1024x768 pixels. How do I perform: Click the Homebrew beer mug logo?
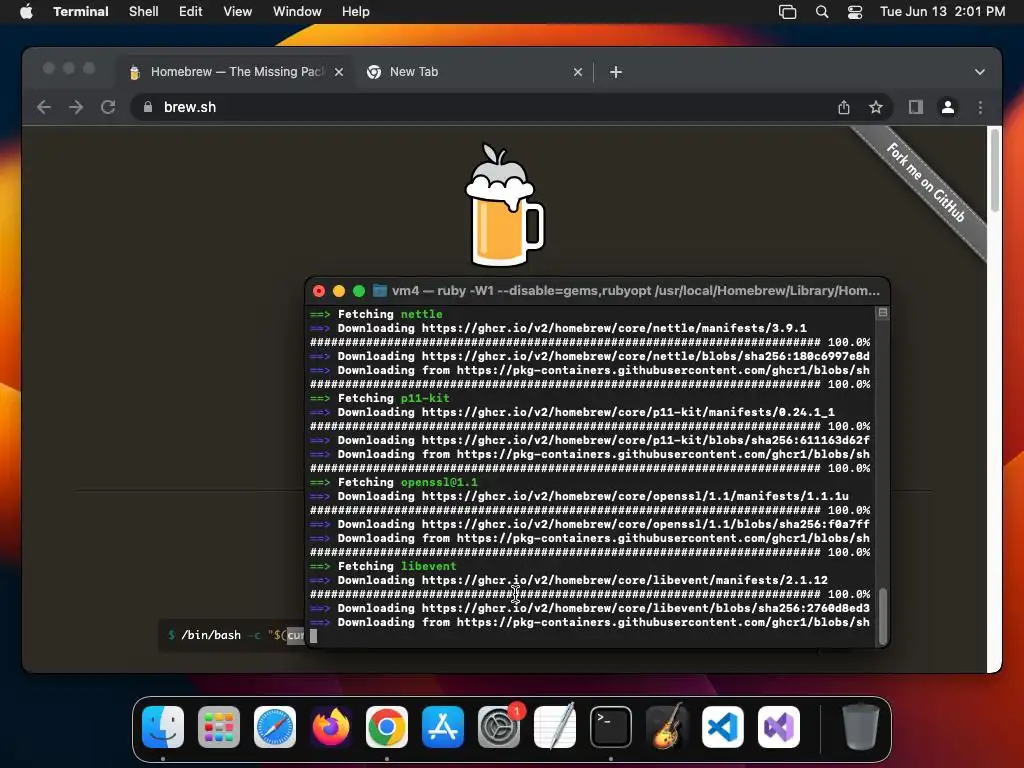point(504,205)
